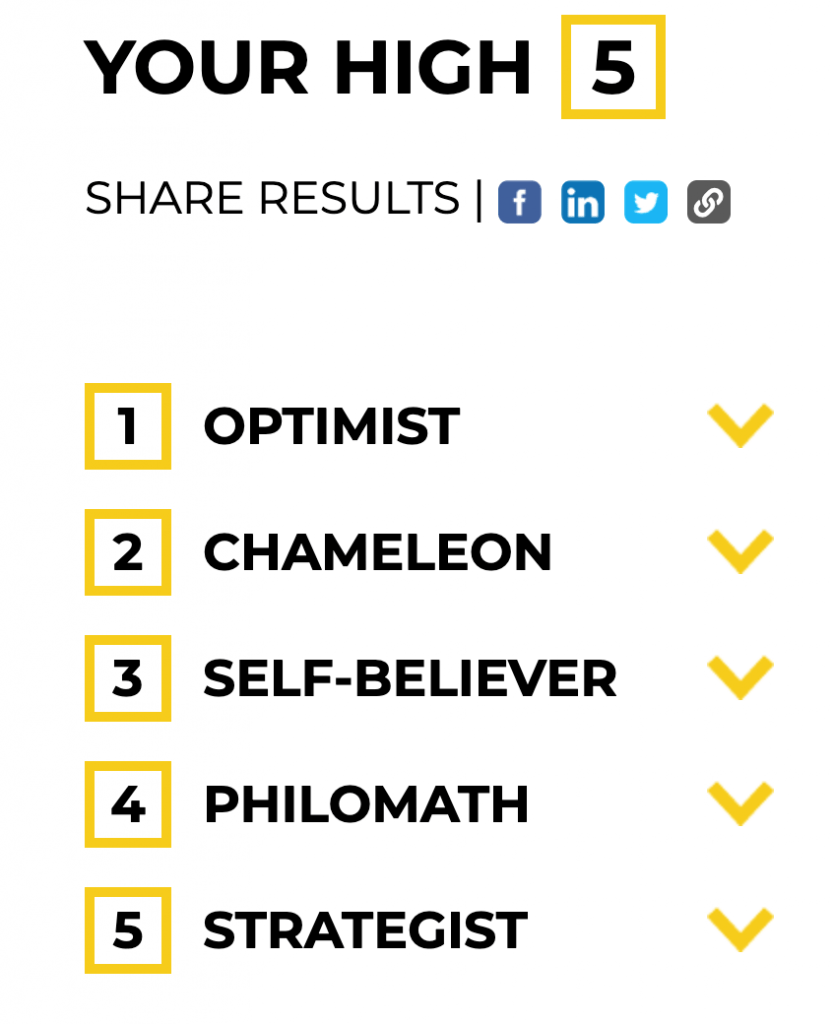The image size is (833, 1024).
Task: Expand the Optimist chevron
Action: [x=740, y=426]
